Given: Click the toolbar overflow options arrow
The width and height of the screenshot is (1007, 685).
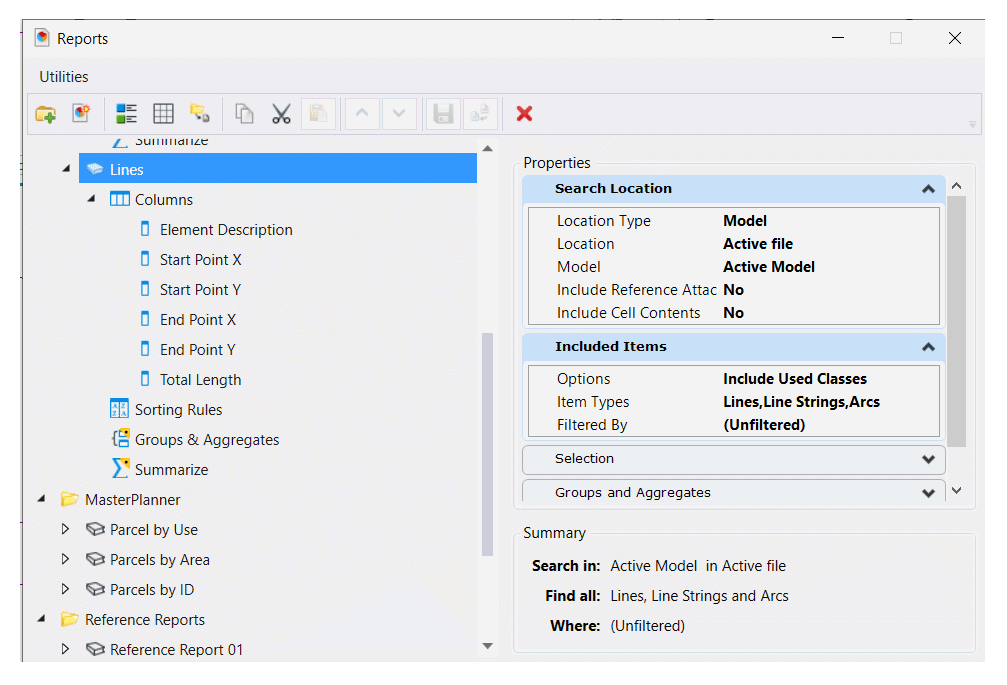Looking at the screenshot, I should pos(972,125).
